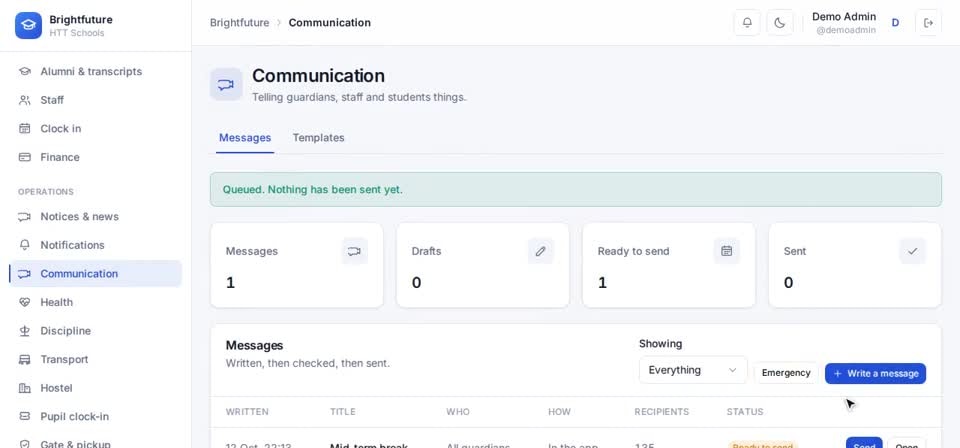This screenshot has height=448, width=960.
Task: Send the Mid-term break message
Action: [864, 444]
